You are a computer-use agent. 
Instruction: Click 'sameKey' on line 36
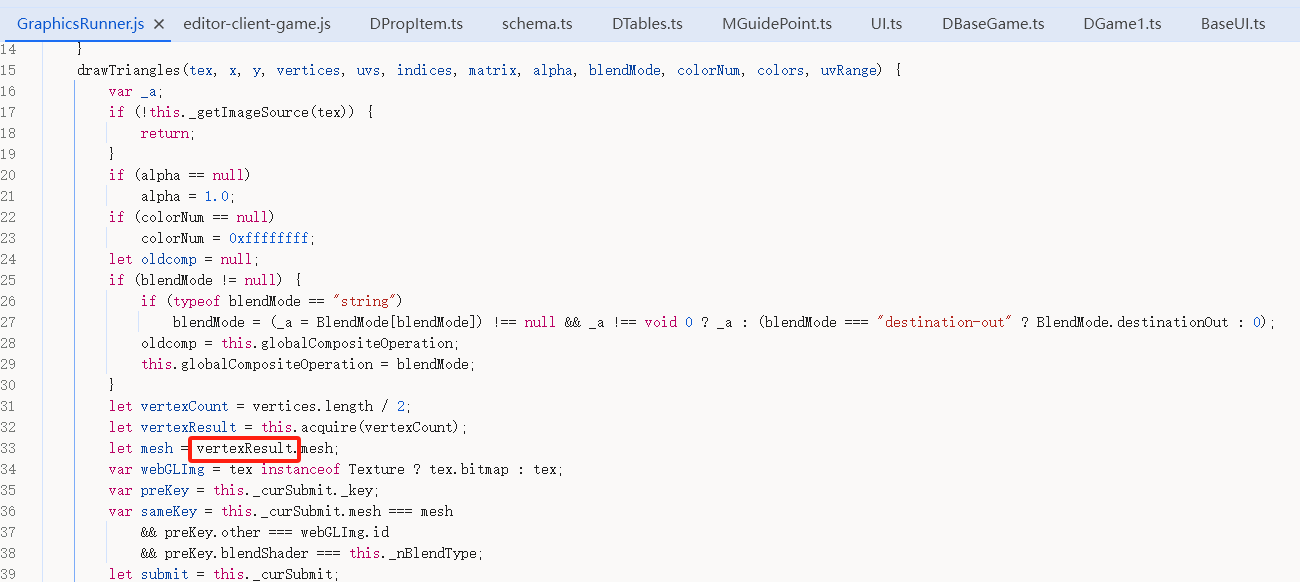click(x=169, y=511)
